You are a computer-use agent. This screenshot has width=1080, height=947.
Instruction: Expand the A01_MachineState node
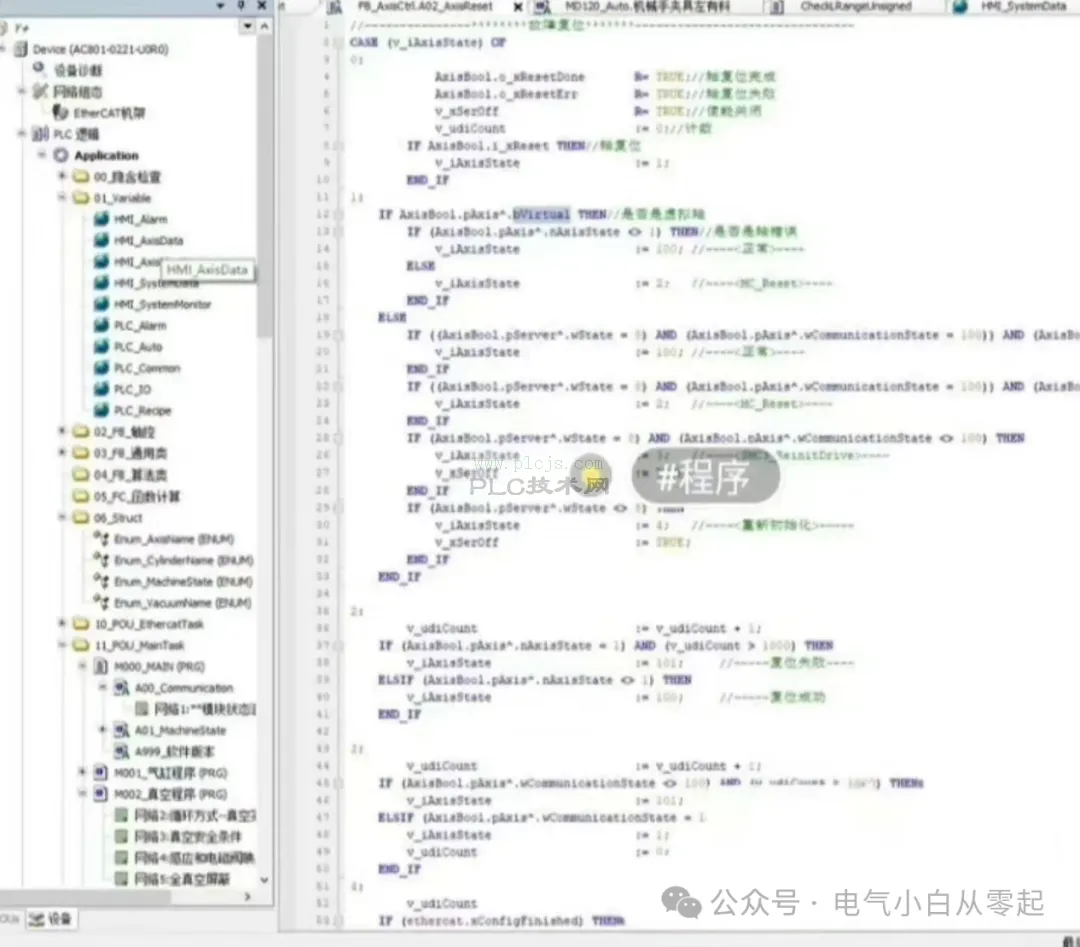[103, 729]
